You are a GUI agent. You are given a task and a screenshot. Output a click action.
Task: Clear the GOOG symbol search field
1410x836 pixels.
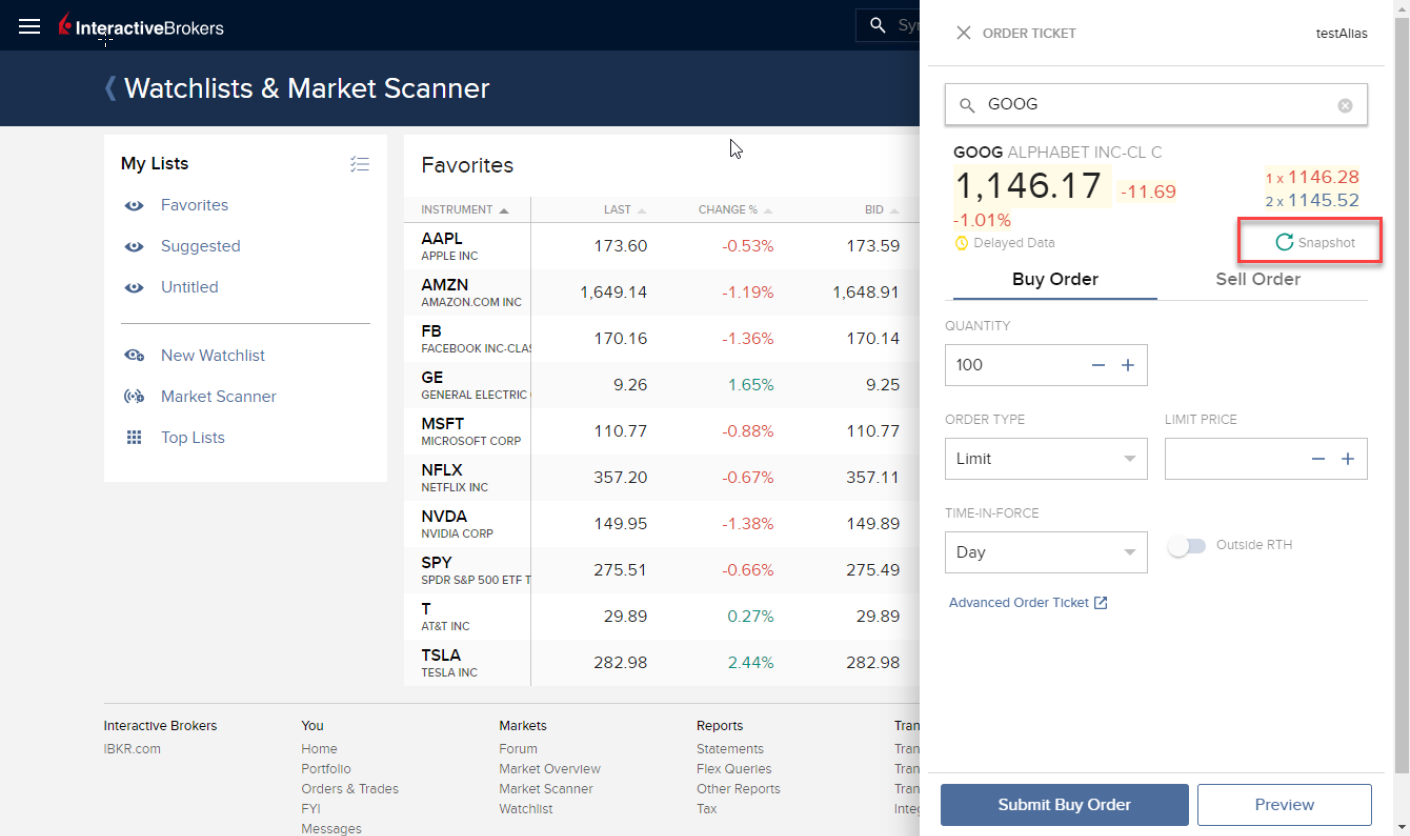1345,105
